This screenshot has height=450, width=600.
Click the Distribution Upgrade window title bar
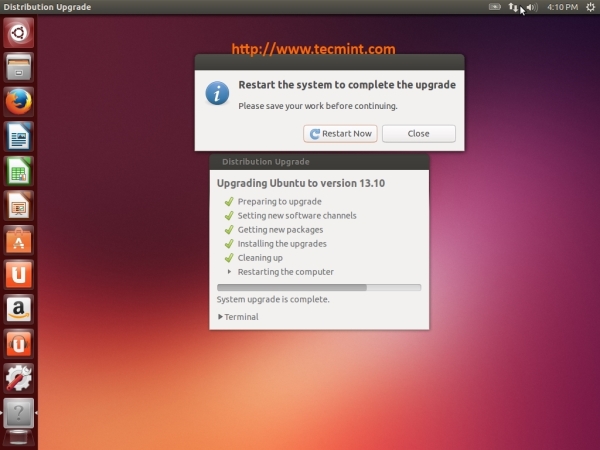(x=319, y=162)
